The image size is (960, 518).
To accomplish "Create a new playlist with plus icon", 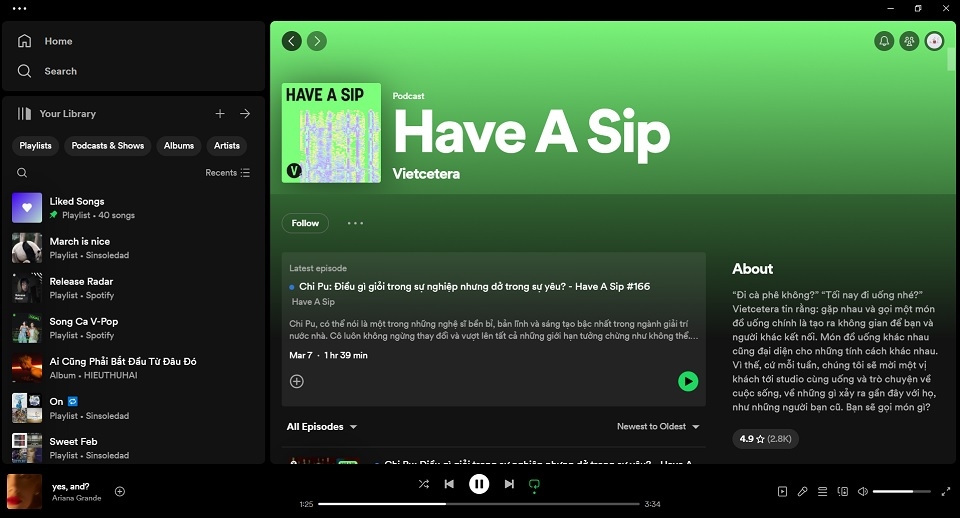I will (x=220, y=113).
